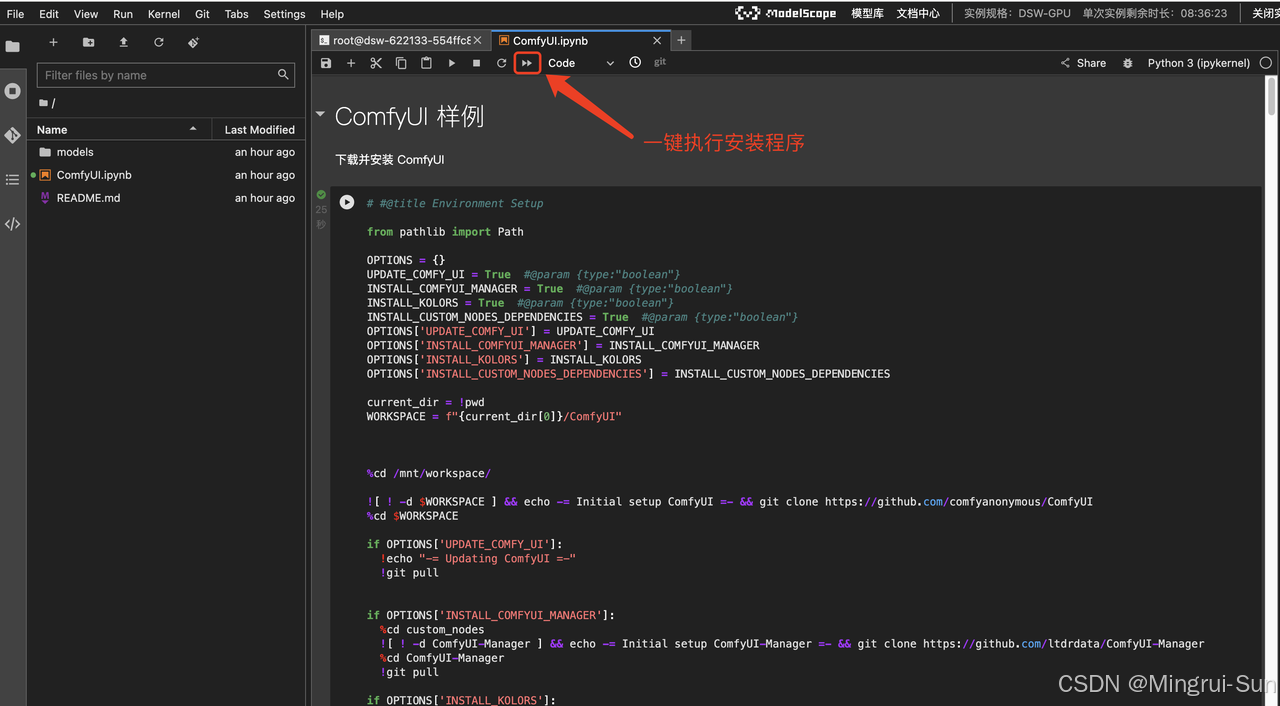Cut the selected cell with scissors icon

pos(376,63)
